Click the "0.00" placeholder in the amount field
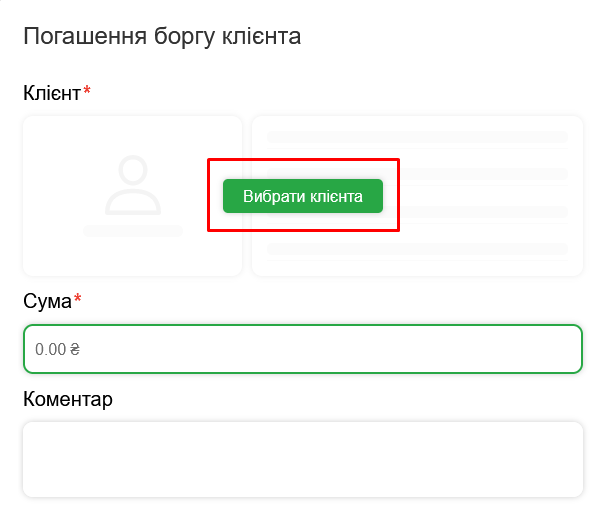 (x=50, y=350)
